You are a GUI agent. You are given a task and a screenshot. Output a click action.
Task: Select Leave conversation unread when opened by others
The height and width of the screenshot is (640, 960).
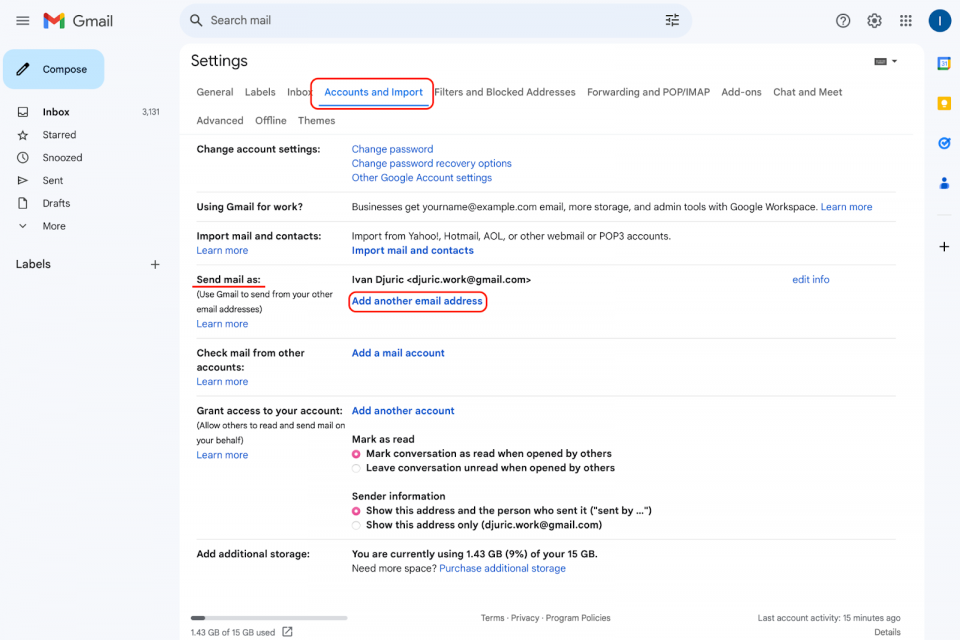(x=355, y=467)
